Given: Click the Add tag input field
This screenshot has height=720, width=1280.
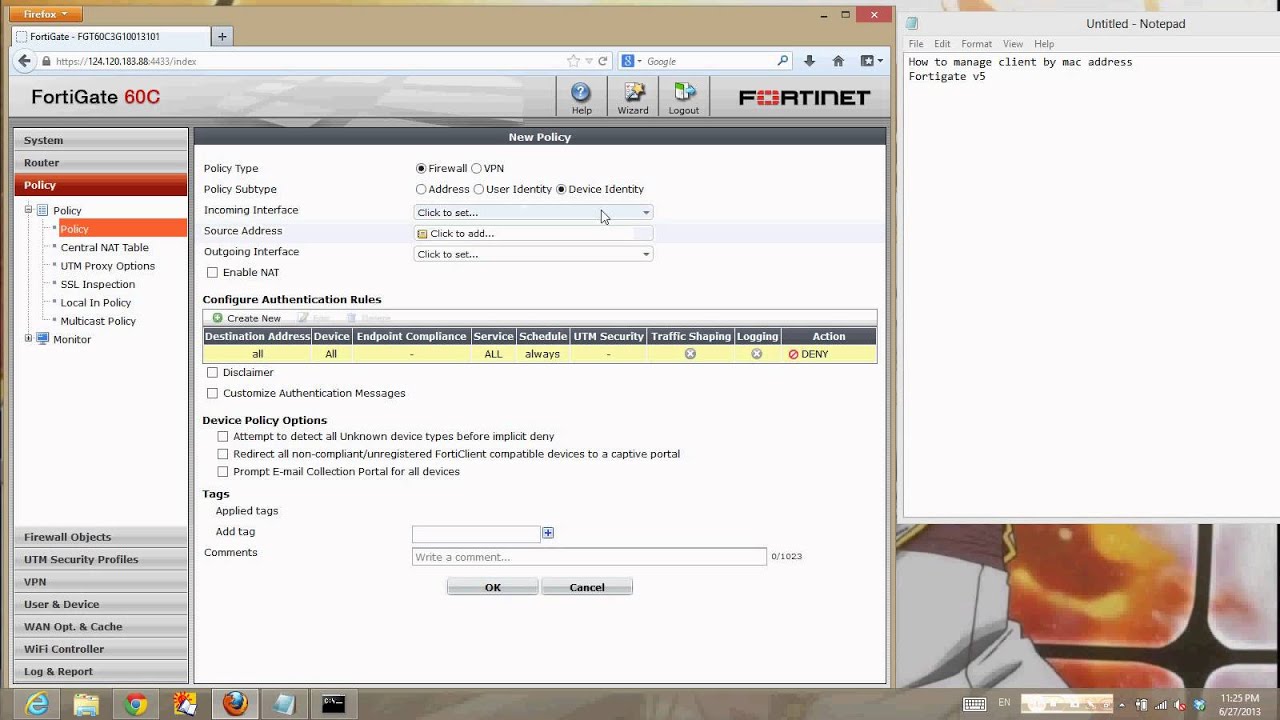Looking at the screenshot, I should pyautogui.click(x=476, y=534).
